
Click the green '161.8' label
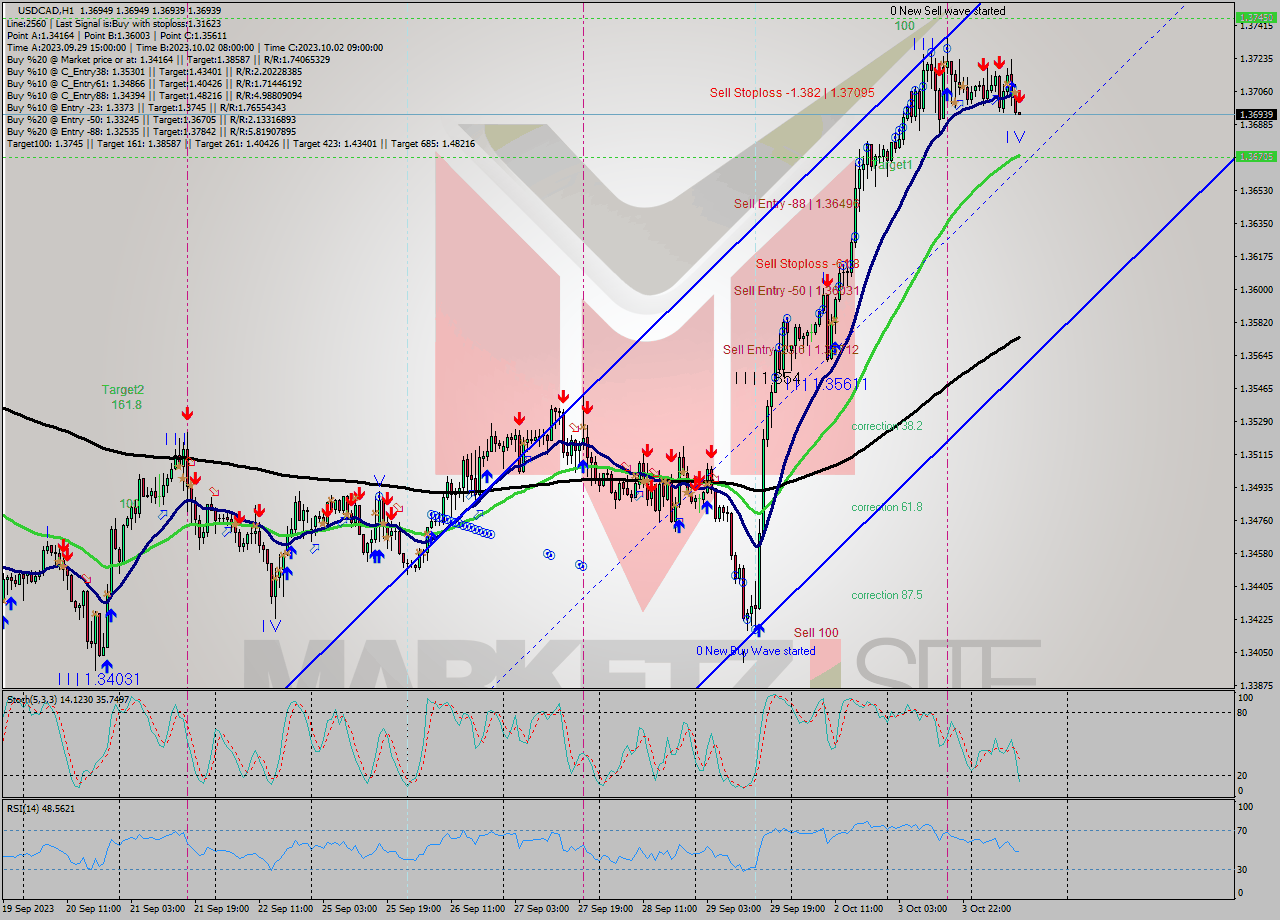tap(126, 405)
